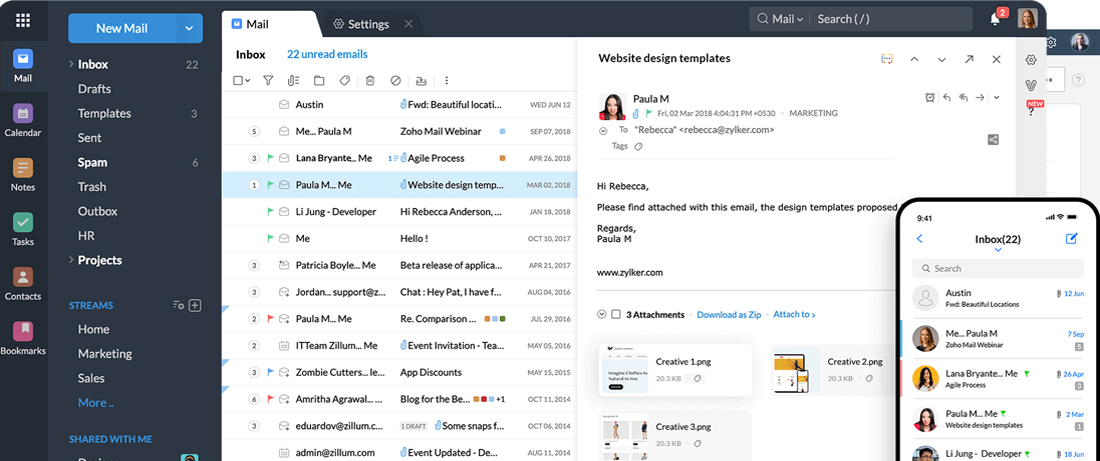
Task: Toggle flag on Lana Bryante email
Action: pos(269,158)
